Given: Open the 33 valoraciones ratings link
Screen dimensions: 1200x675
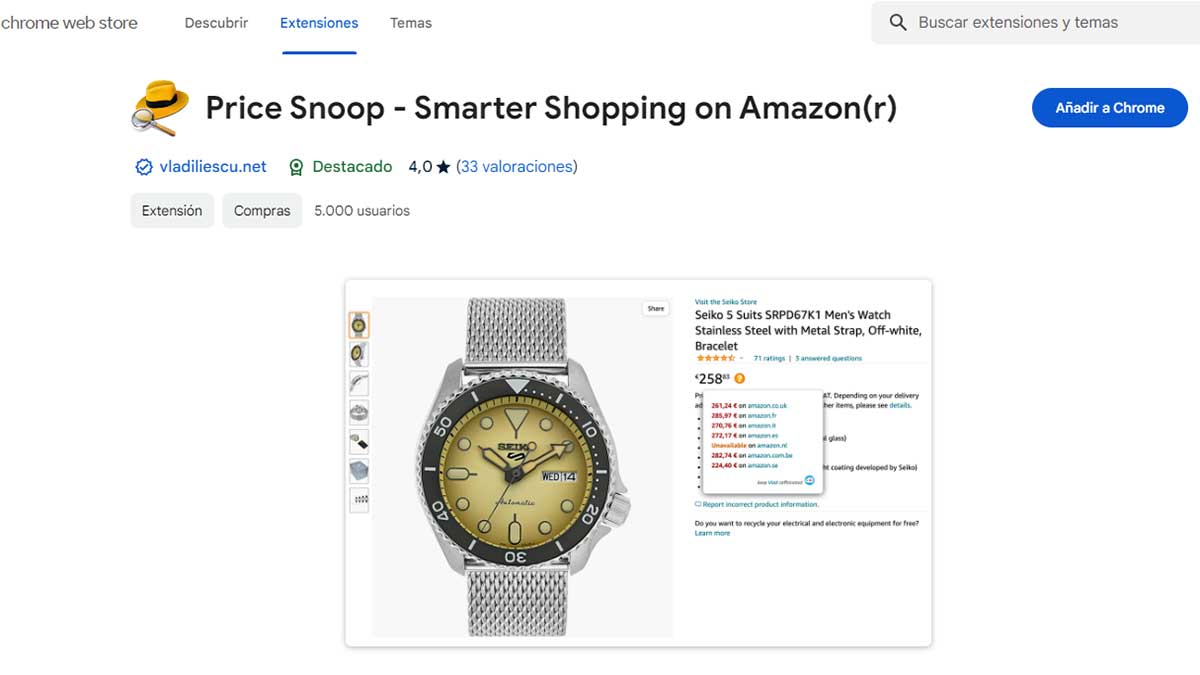Looking at the screenshot, I should (x=516, y=166).
